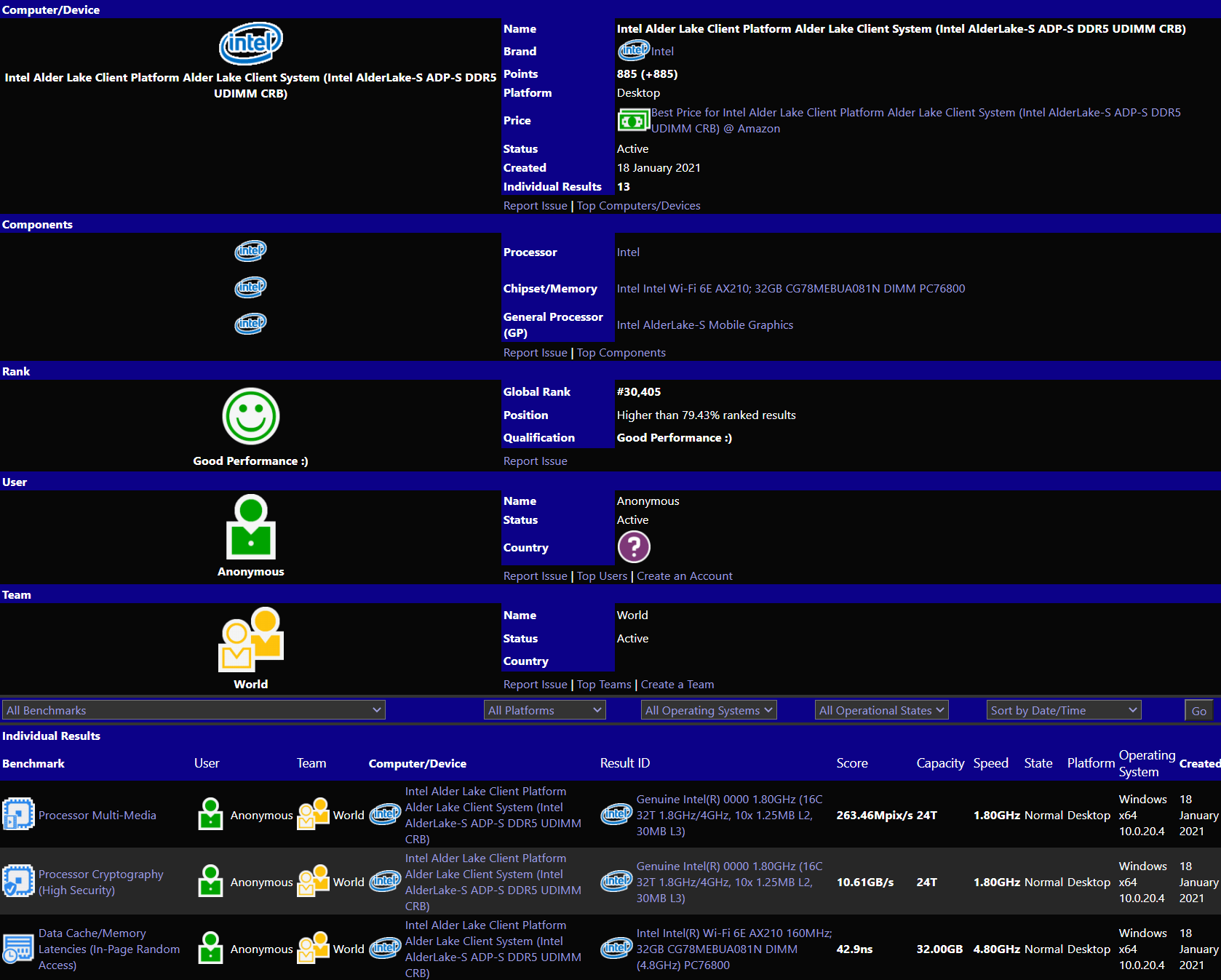Open the Create an Account link
The height and width of the screenshot is (980, 1221).
tap(685, 576)
